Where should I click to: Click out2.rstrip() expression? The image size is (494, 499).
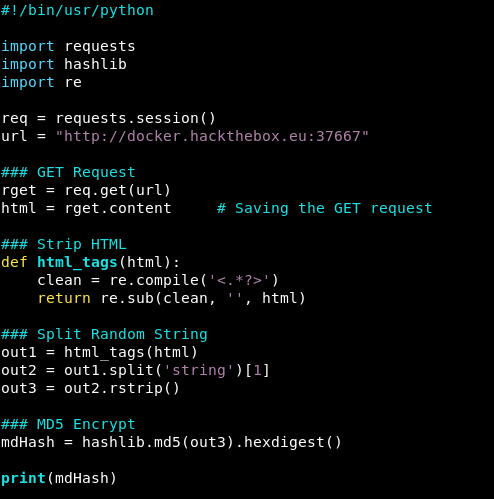tap(122, 389)
